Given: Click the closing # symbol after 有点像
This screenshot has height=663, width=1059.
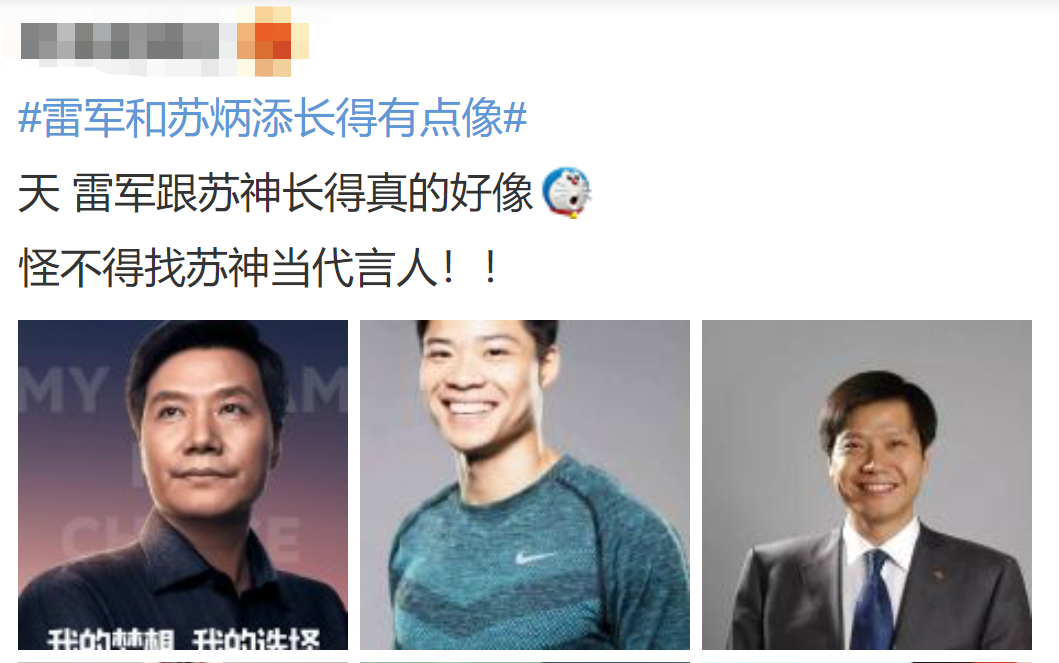Looking at the screenshot, I should point(515,118).
